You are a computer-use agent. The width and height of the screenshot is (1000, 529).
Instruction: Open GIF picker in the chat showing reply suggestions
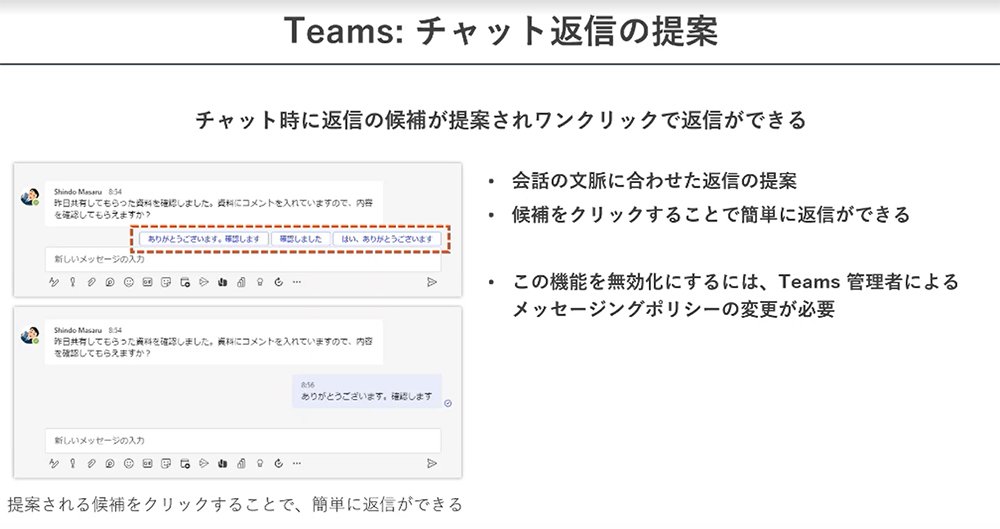147,282
